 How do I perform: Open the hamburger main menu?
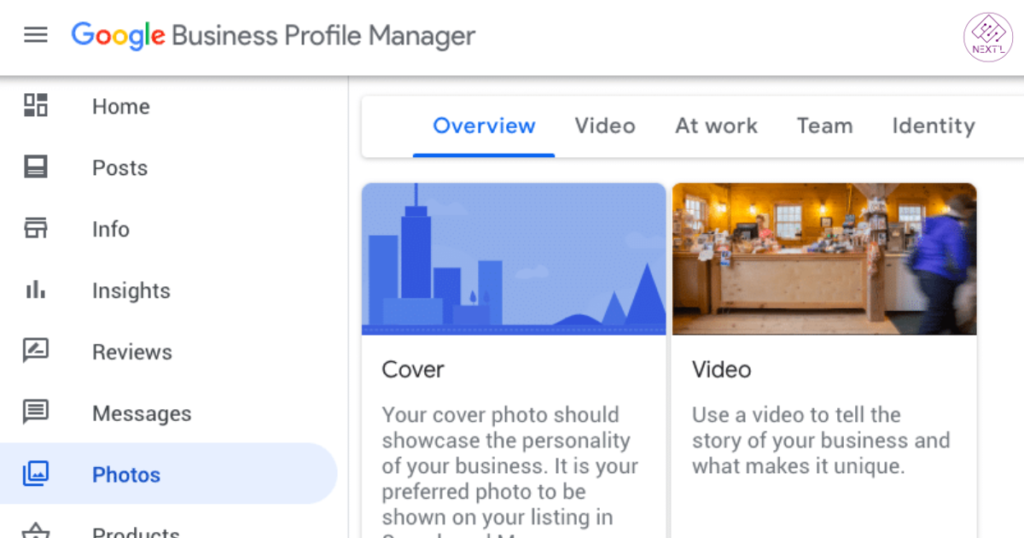pyautogui.click(x=36, y=35)
